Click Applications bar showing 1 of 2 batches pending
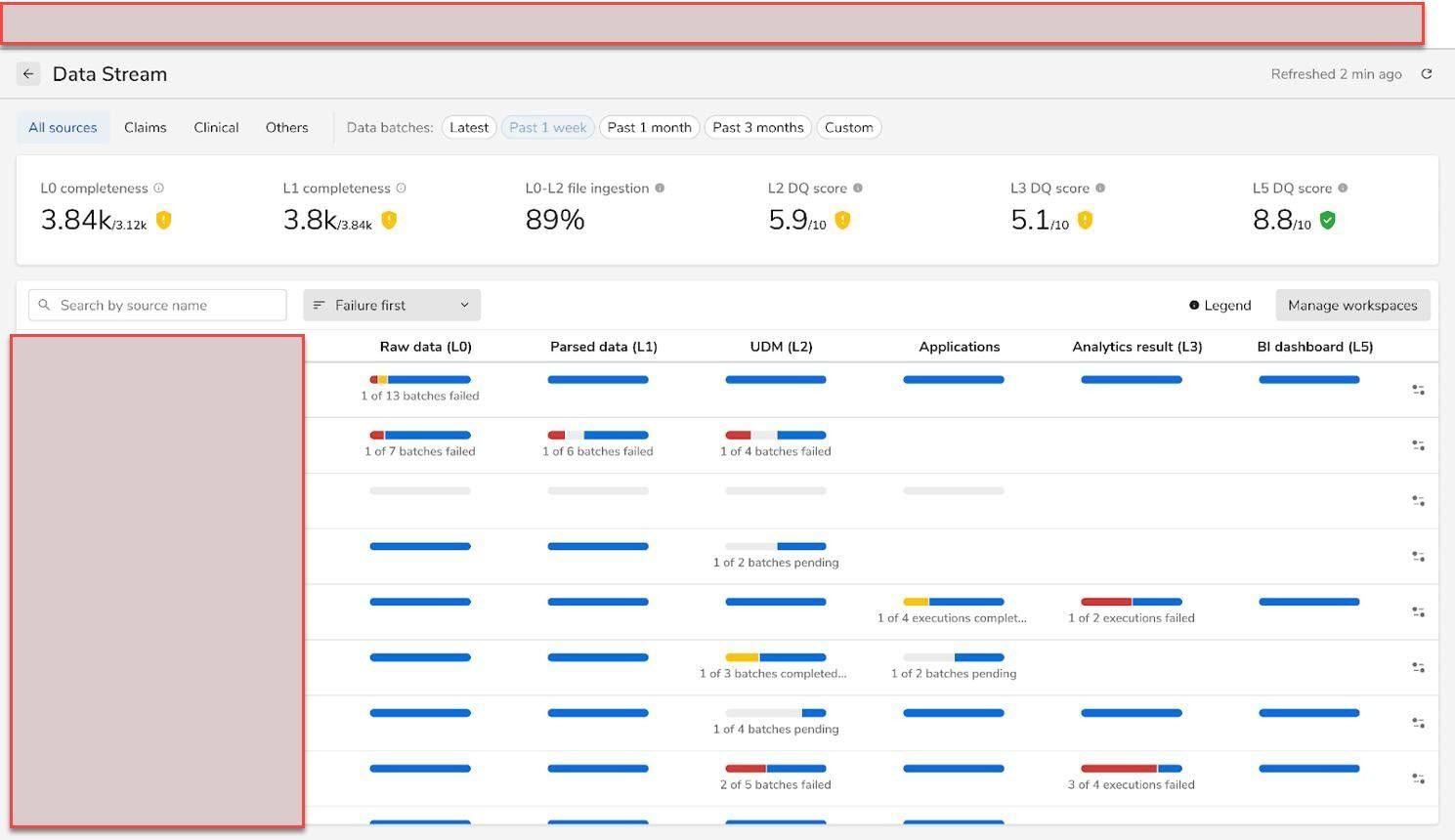This screenshot has width=1455, height=840. [954, 657]
